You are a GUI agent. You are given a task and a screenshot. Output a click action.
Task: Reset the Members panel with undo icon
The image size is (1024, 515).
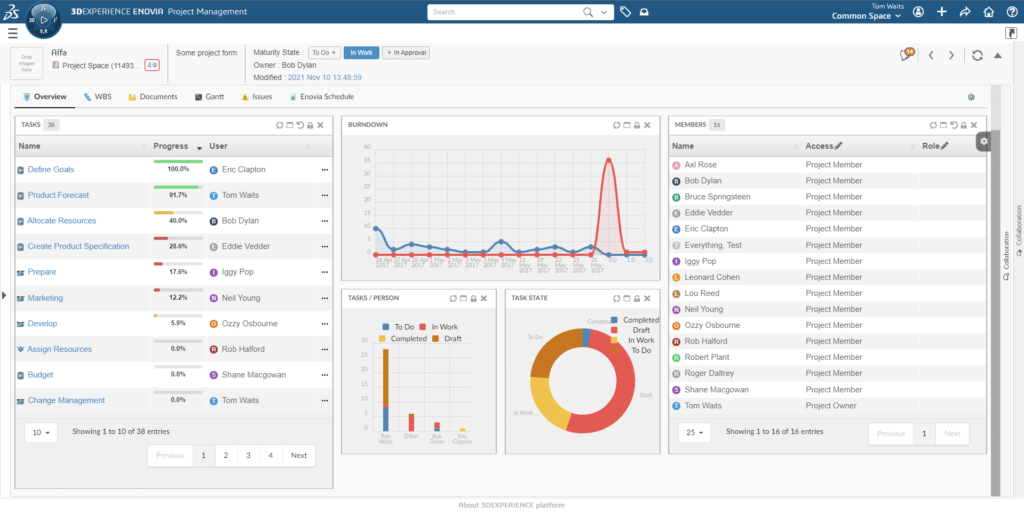tap(953, 125)
